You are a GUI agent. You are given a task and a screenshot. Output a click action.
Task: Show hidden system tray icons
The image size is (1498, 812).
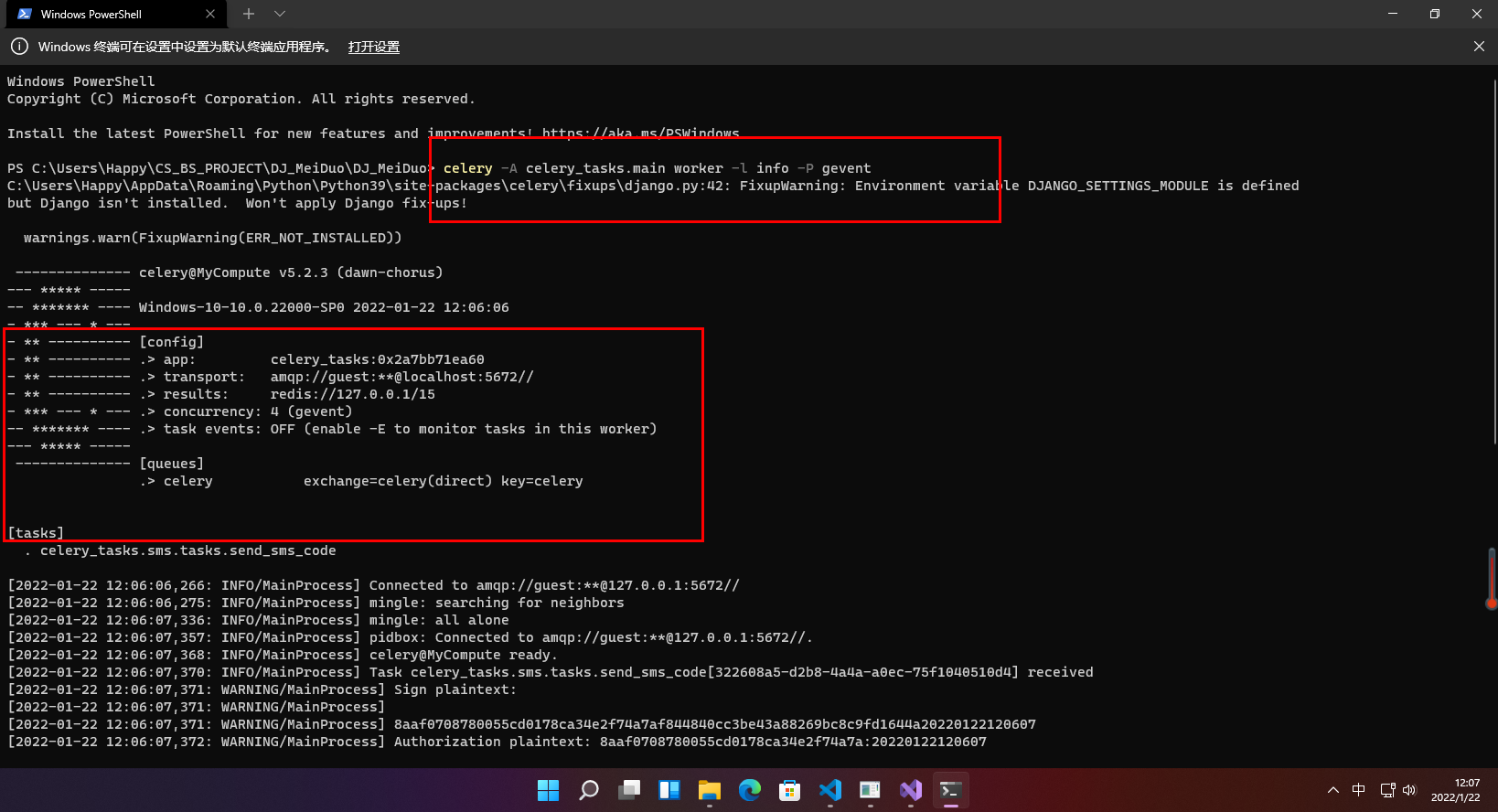[x=1332, y=790]
